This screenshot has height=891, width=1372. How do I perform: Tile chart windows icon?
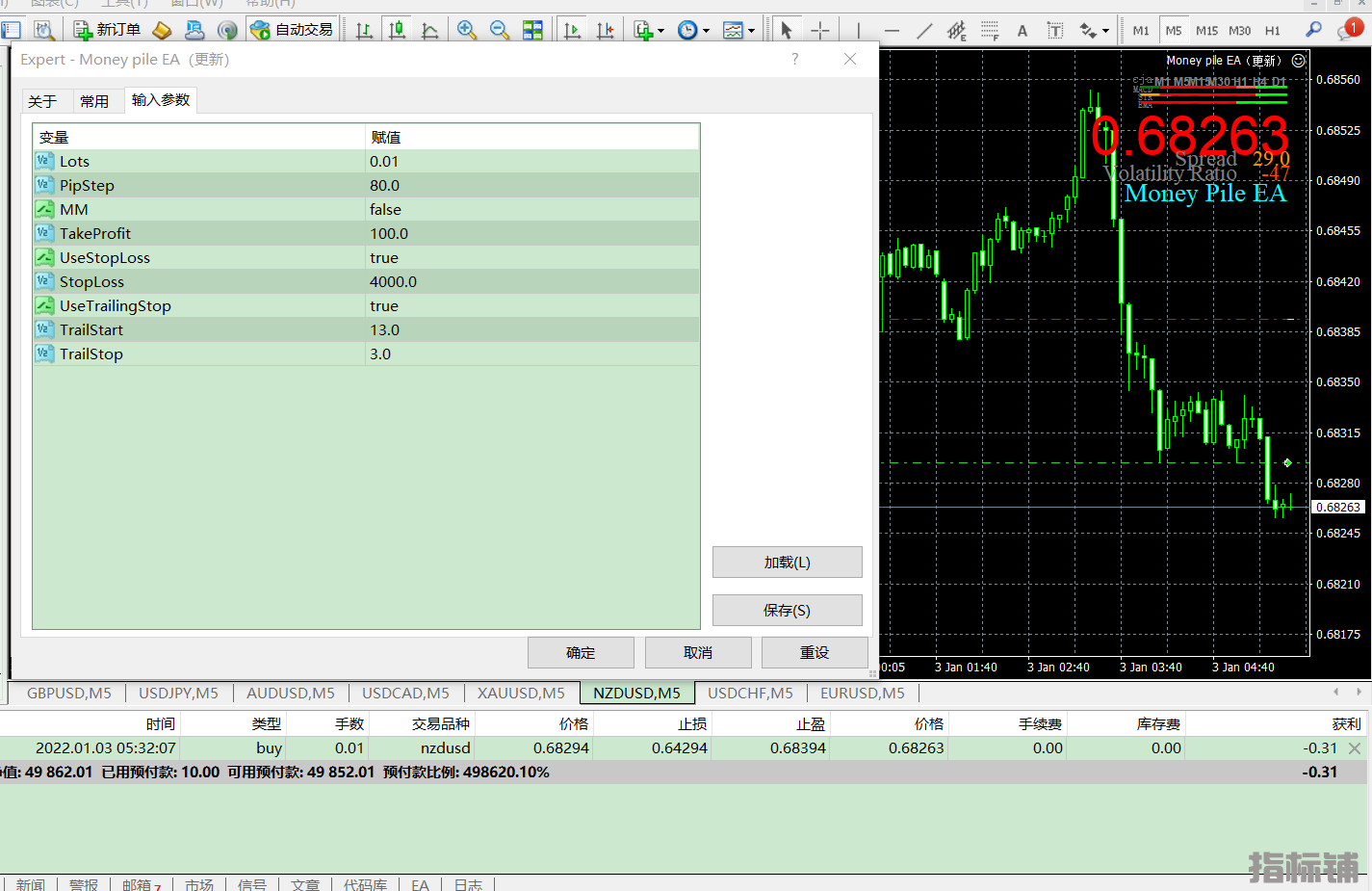click(x=532, y=30)
